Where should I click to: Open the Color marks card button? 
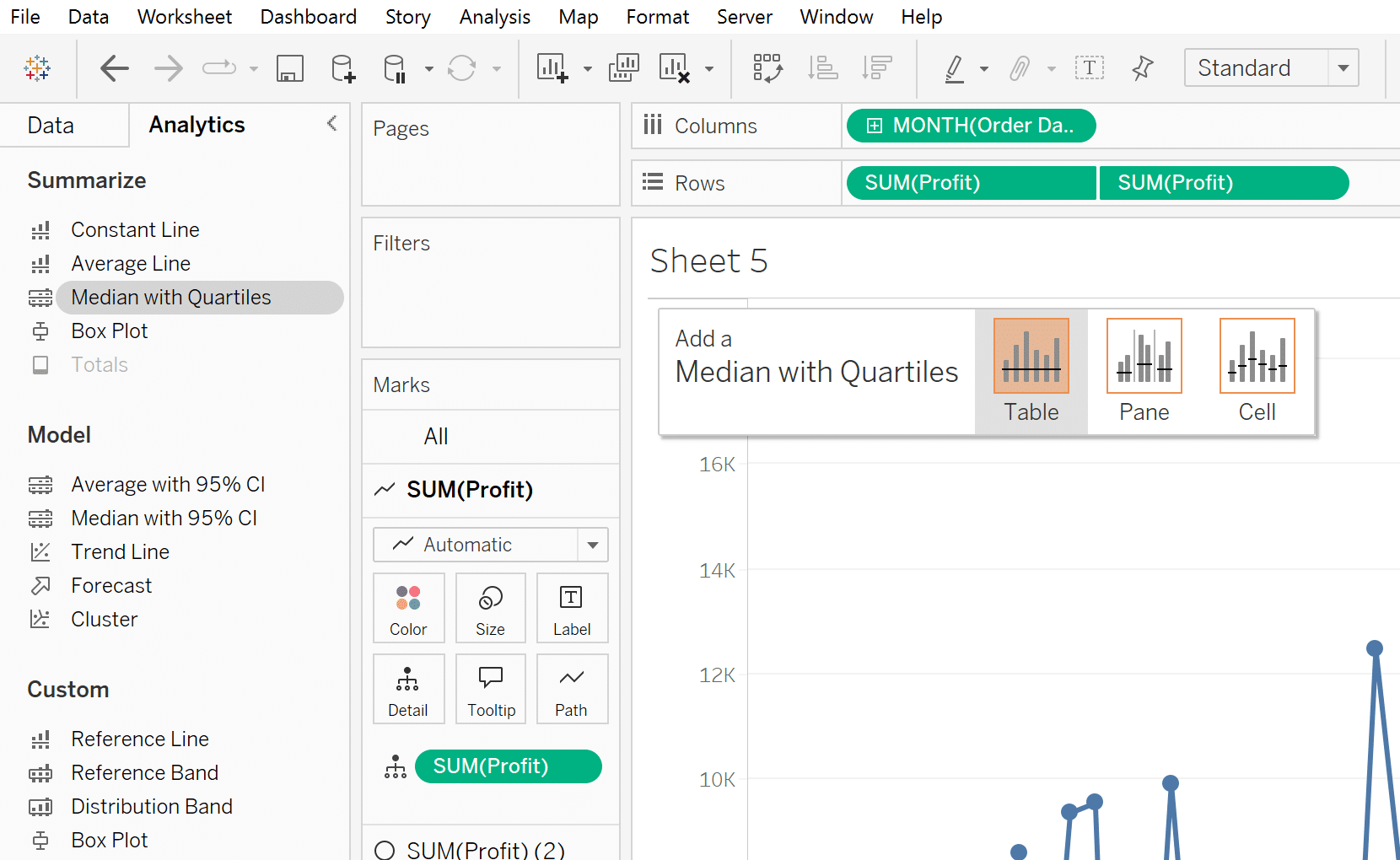click(x=408, y=608)
